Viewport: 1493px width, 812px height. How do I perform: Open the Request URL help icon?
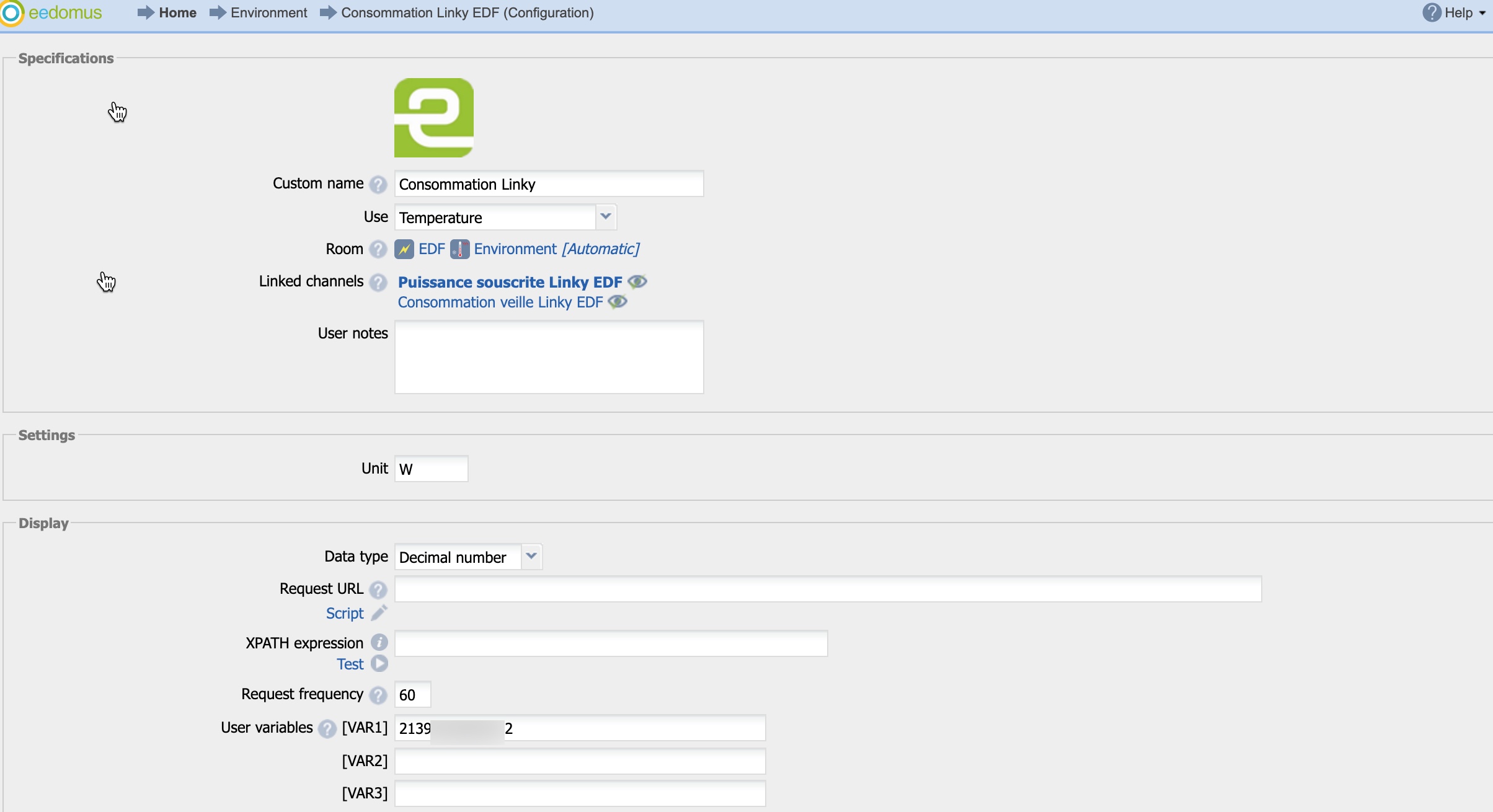[378, 589]
